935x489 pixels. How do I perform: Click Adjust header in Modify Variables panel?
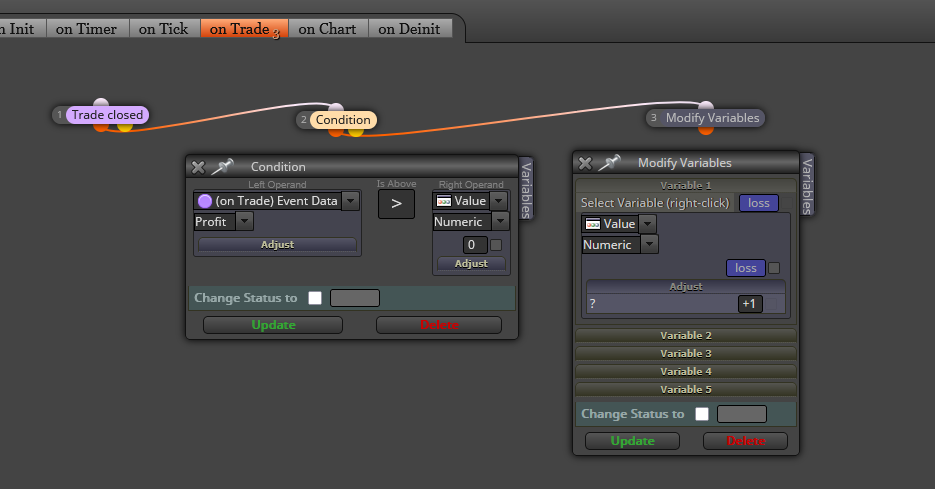tap(686, 286)
